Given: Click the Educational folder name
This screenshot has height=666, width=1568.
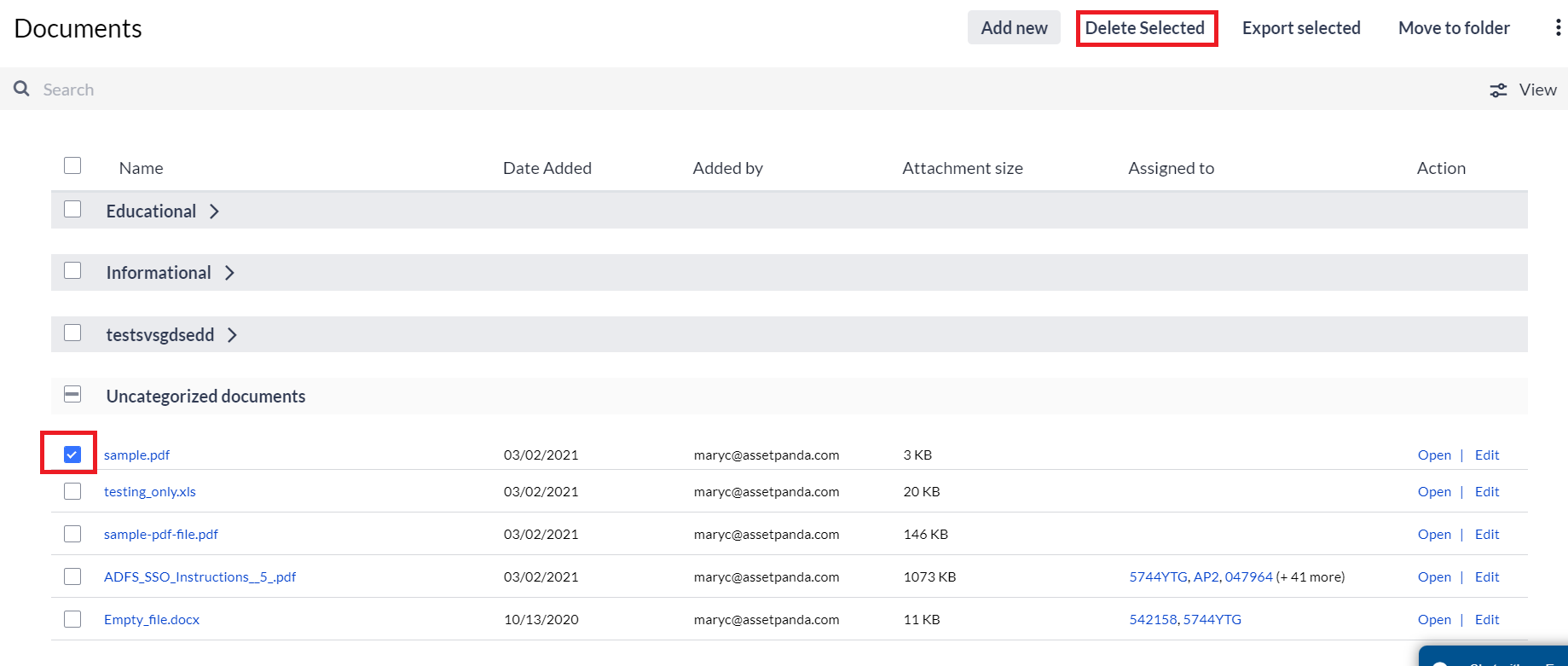Looking at the screenshot, I should (x=151, y=211).
